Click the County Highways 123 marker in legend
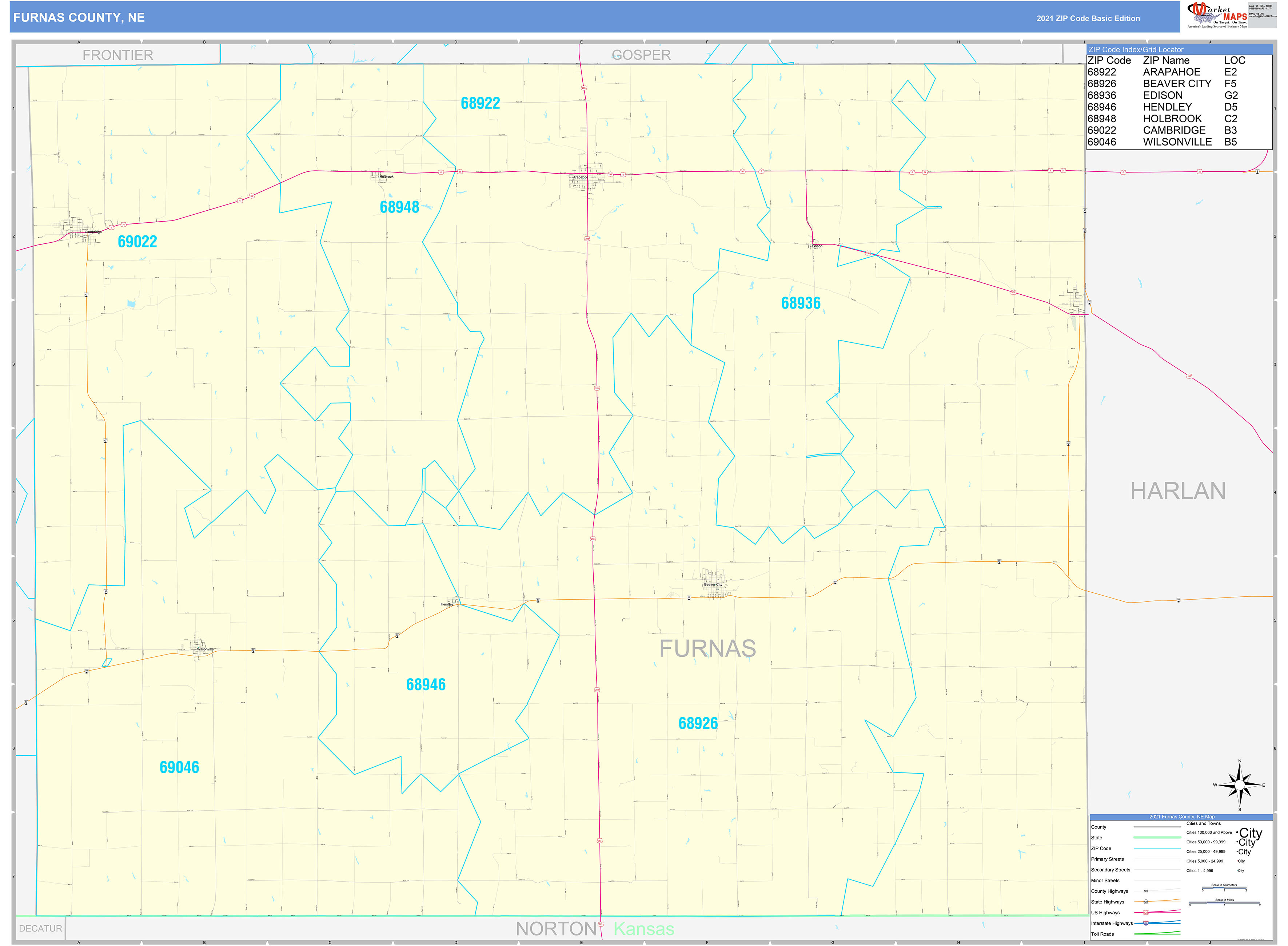This screenshot has width=1288, height=946. point(1145,891)
